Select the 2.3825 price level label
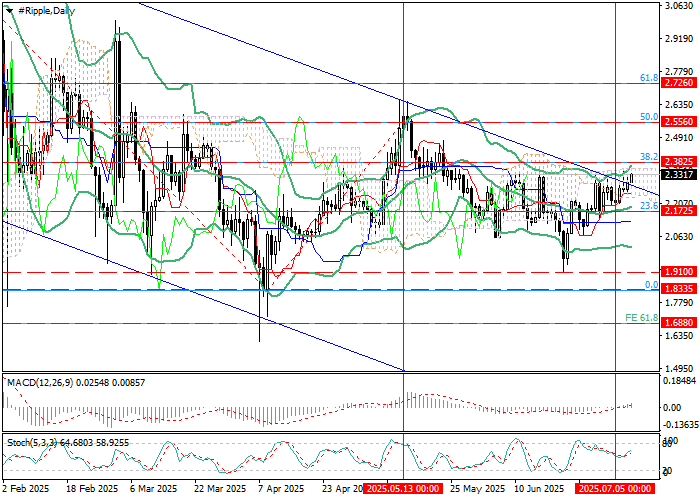 coord(679,162)
